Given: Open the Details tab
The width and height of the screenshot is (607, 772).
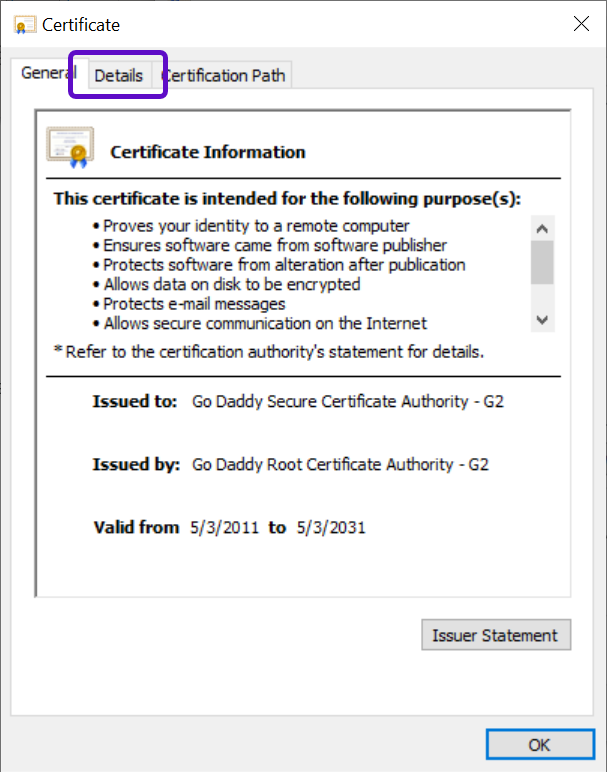Looking at the screenshot, I should click(x=118, y=75).
